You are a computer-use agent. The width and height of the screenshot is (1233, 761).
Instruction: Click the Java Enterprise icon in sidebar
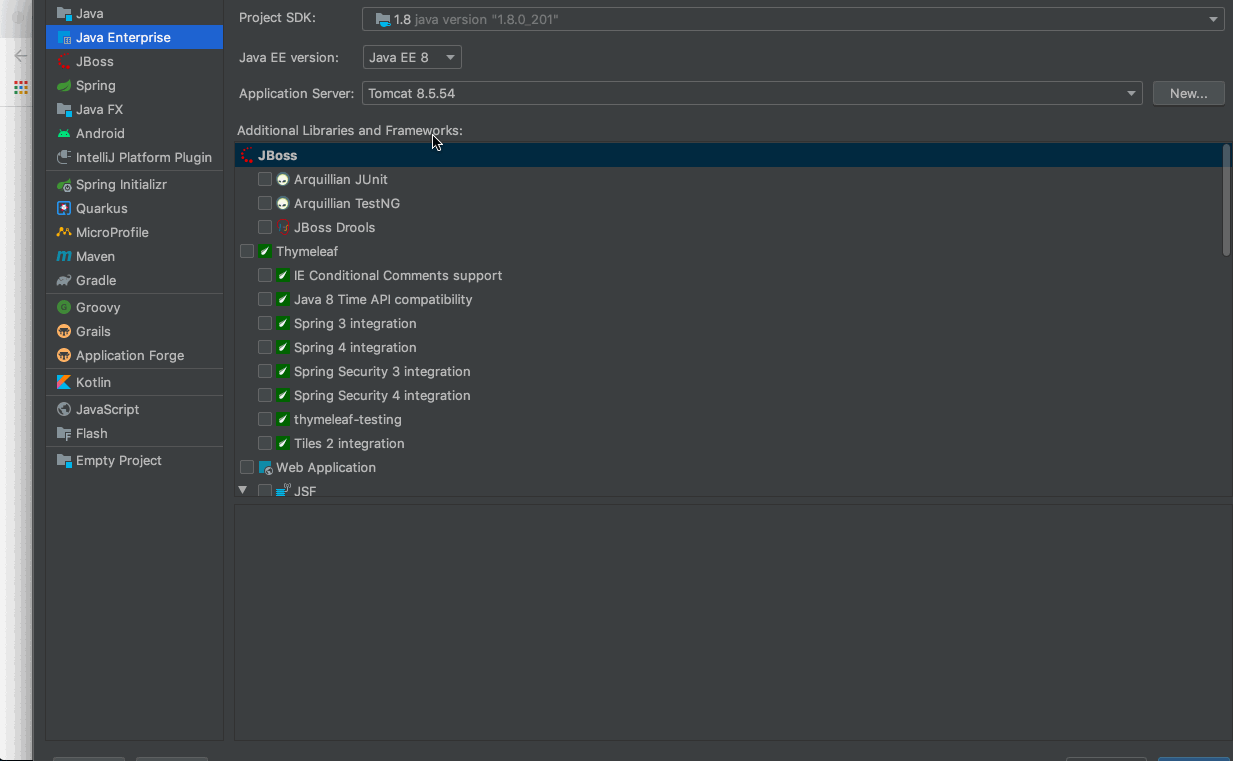tap(64, 38)
